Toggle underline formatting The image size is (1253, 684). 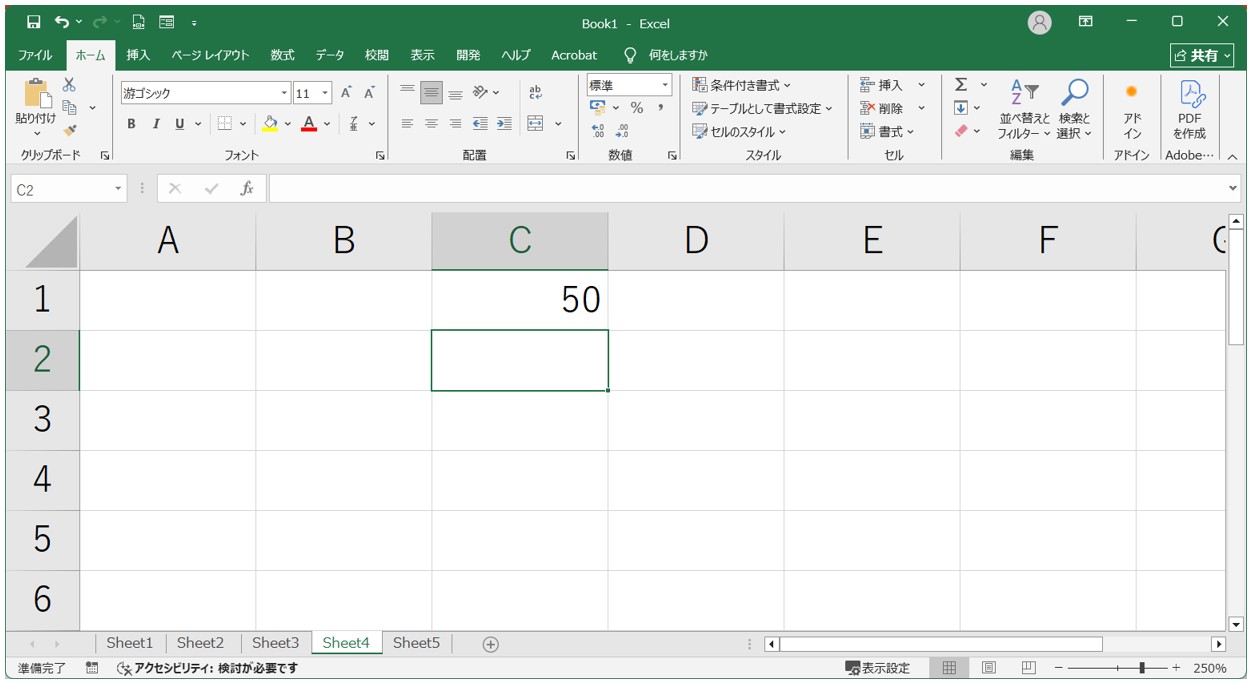coord(180,124)
